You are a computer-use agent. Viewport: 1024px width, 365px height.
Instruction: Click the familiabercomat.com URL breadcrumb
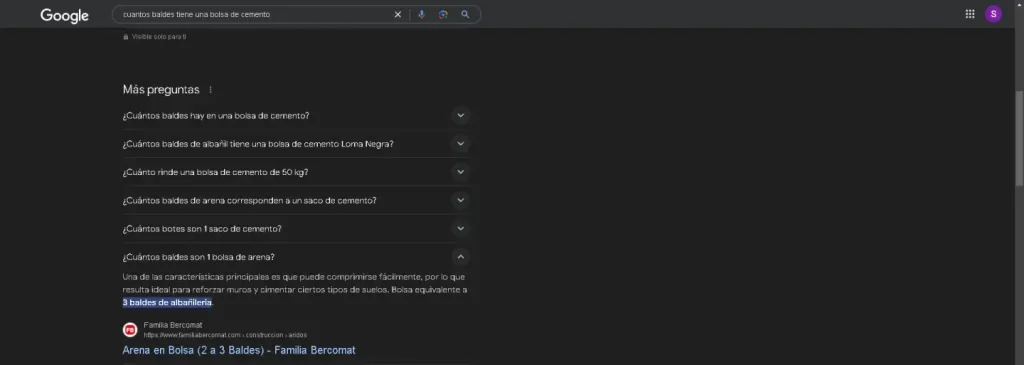225,335
